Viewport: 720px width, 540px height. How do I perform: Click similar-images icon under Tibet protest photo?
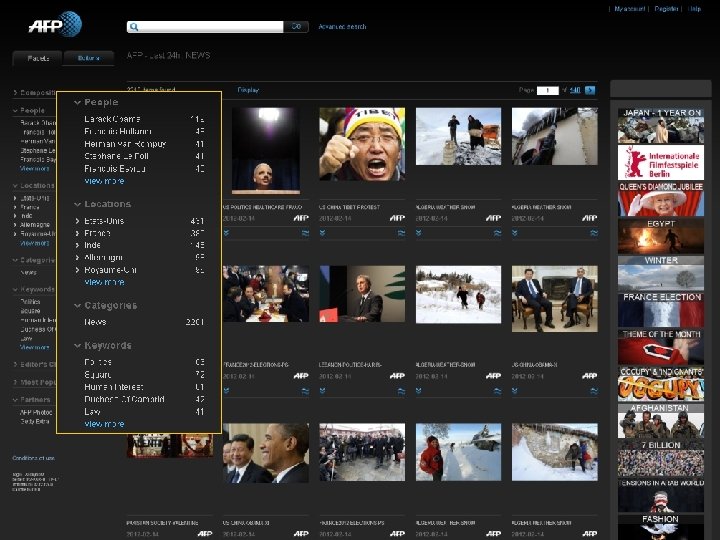coord(401,233)
